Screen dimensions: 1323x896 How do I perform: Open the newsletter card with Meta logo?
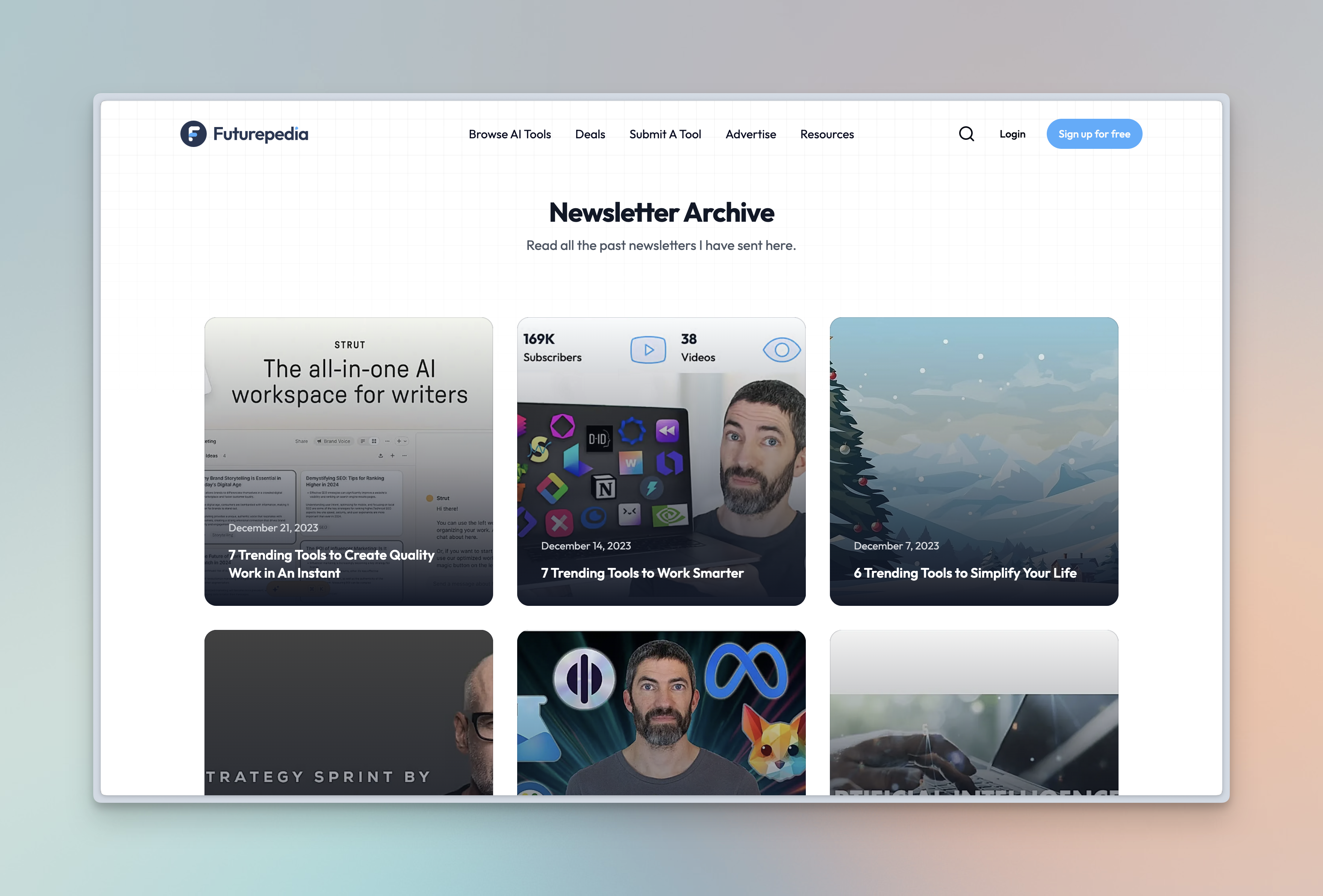tap(661, 712)
